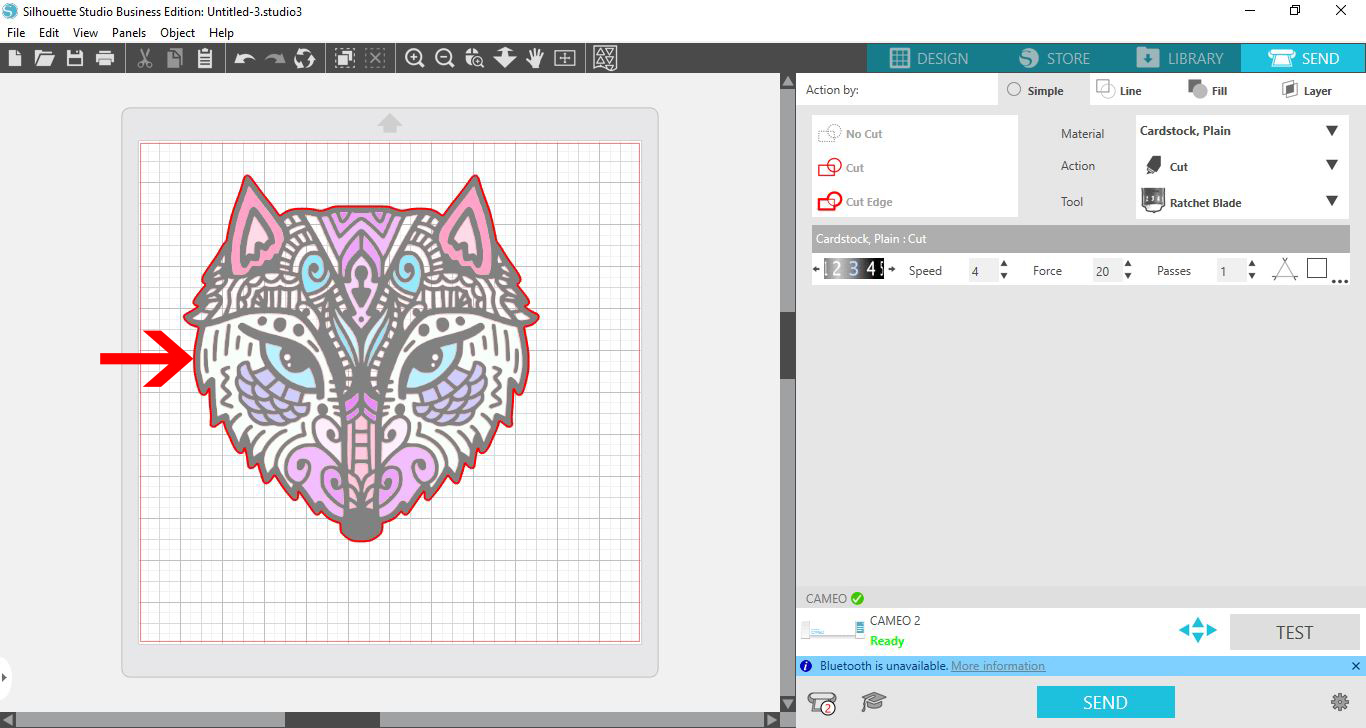Open the Help menu
This screenshot has height=728, width=1366.
point(221,33)
